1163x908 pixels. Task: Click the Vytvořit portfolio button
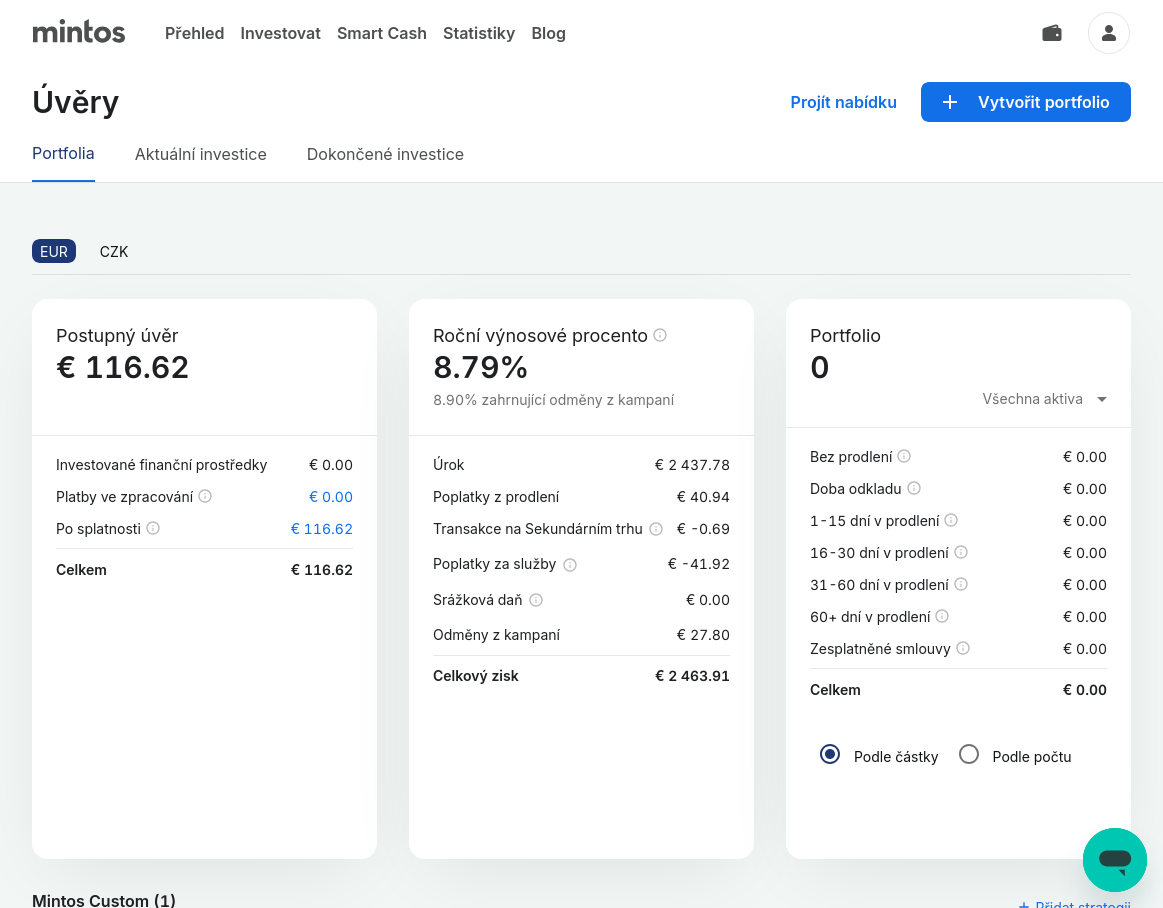coord(1025,102)
